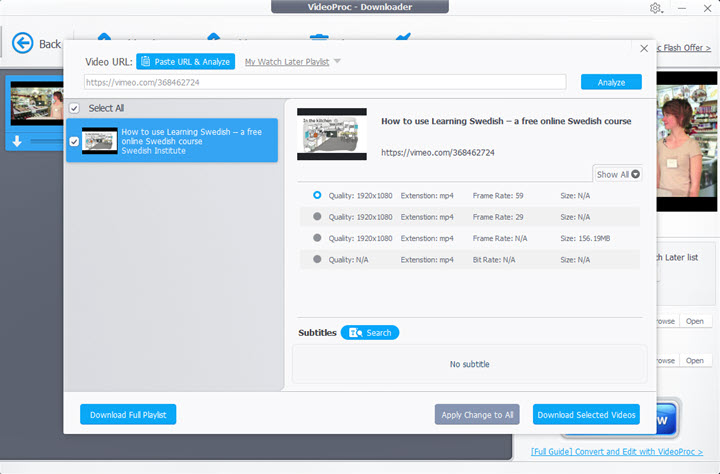Close the video URL dialog
The image size is (720, 474).
pos(644,49)
